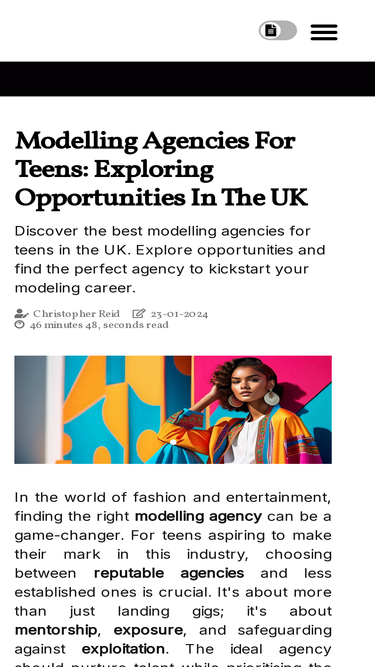Click the model's face in the hero image

pyautogui.click(x=250, y=385)
